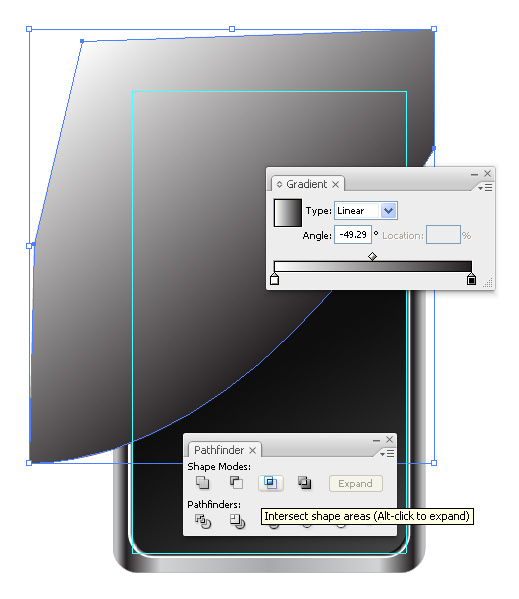Click Exclude overlapping shape areas icon
519x599 pixels.
click(x=304, y=483)
